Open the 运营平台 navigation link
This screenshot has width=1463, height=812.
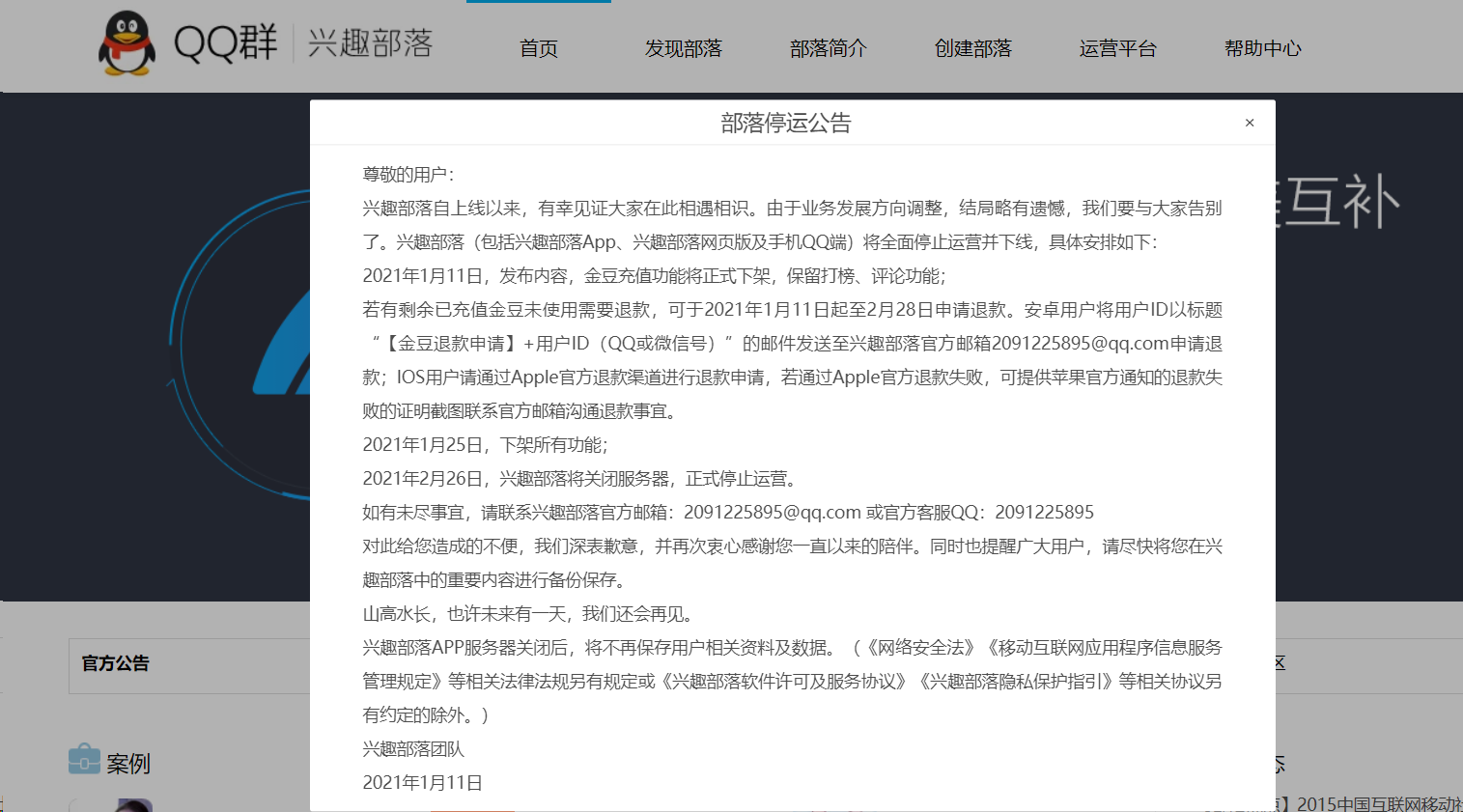point(1118,48)
